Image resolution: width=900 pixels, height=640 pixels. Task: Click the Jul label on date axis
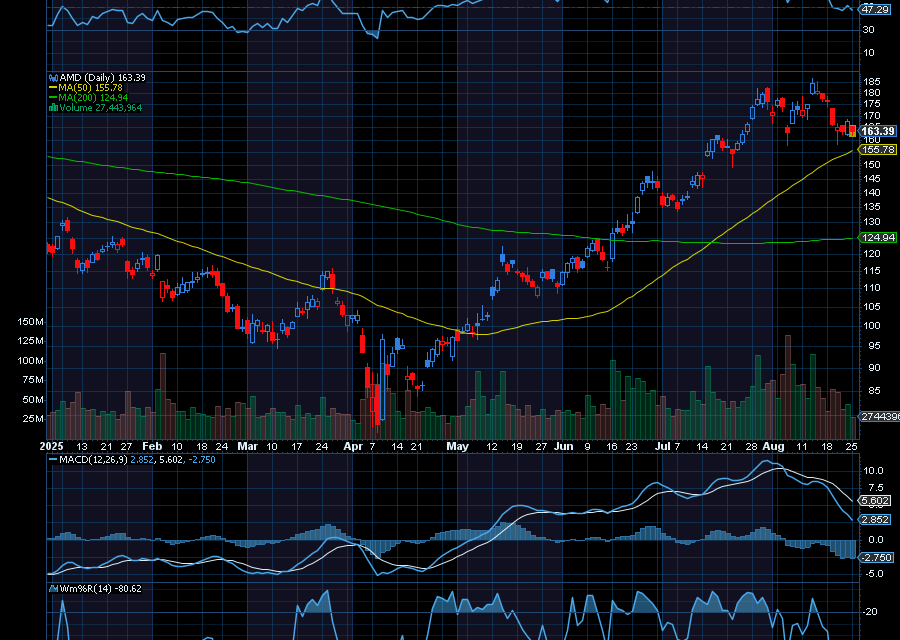[x=662, y=446]
